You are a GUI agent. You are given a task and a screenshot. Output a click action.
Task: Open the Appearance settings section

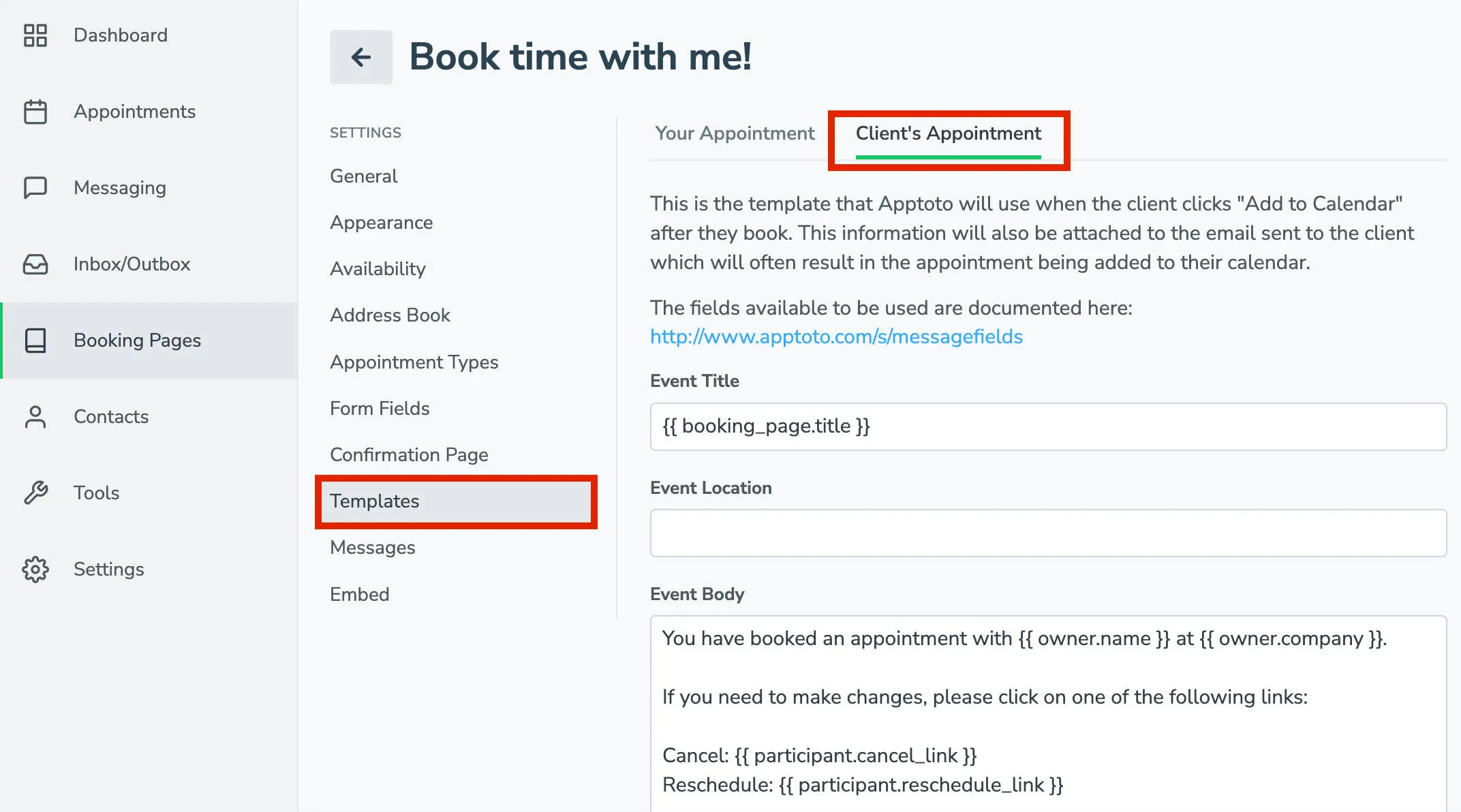click(x=381, y=222)
